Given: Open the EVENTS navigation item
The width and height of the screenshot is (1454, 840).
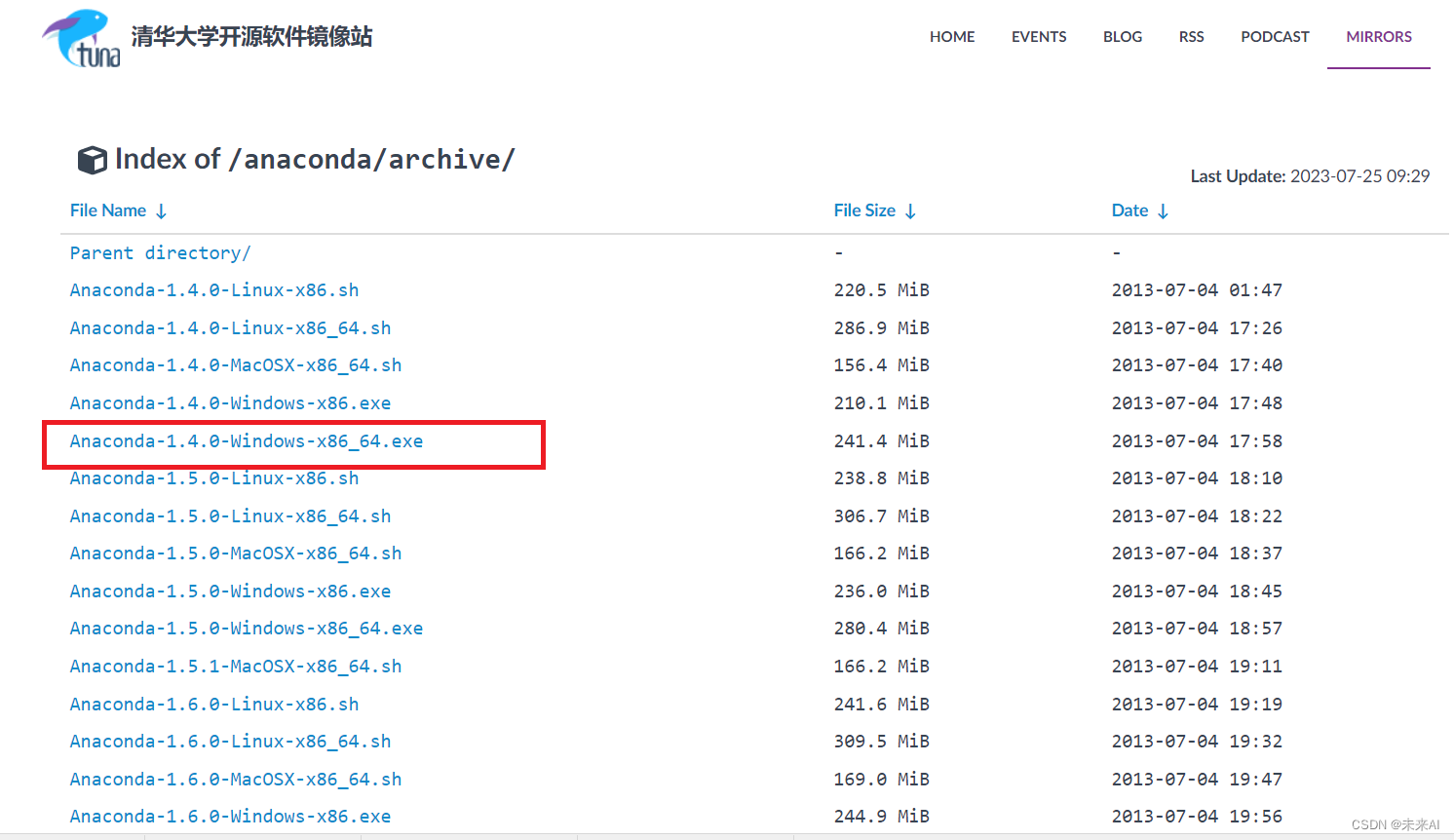Looking at the screenshot, I should click(x=1039, y=37).
